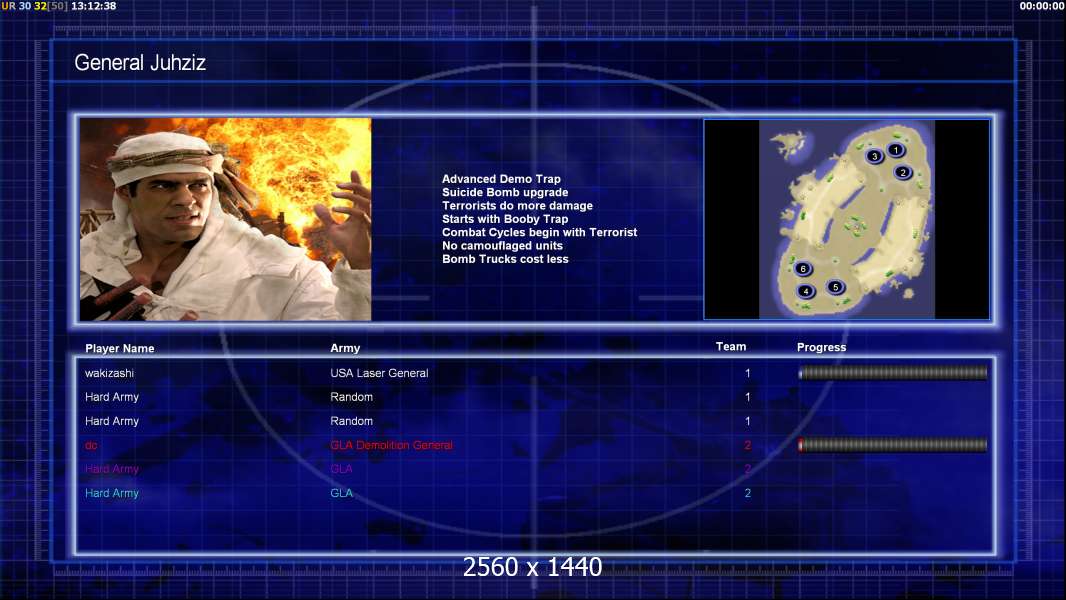
Task: Select start position 6 marker
Action: click(x=802, y=269)
